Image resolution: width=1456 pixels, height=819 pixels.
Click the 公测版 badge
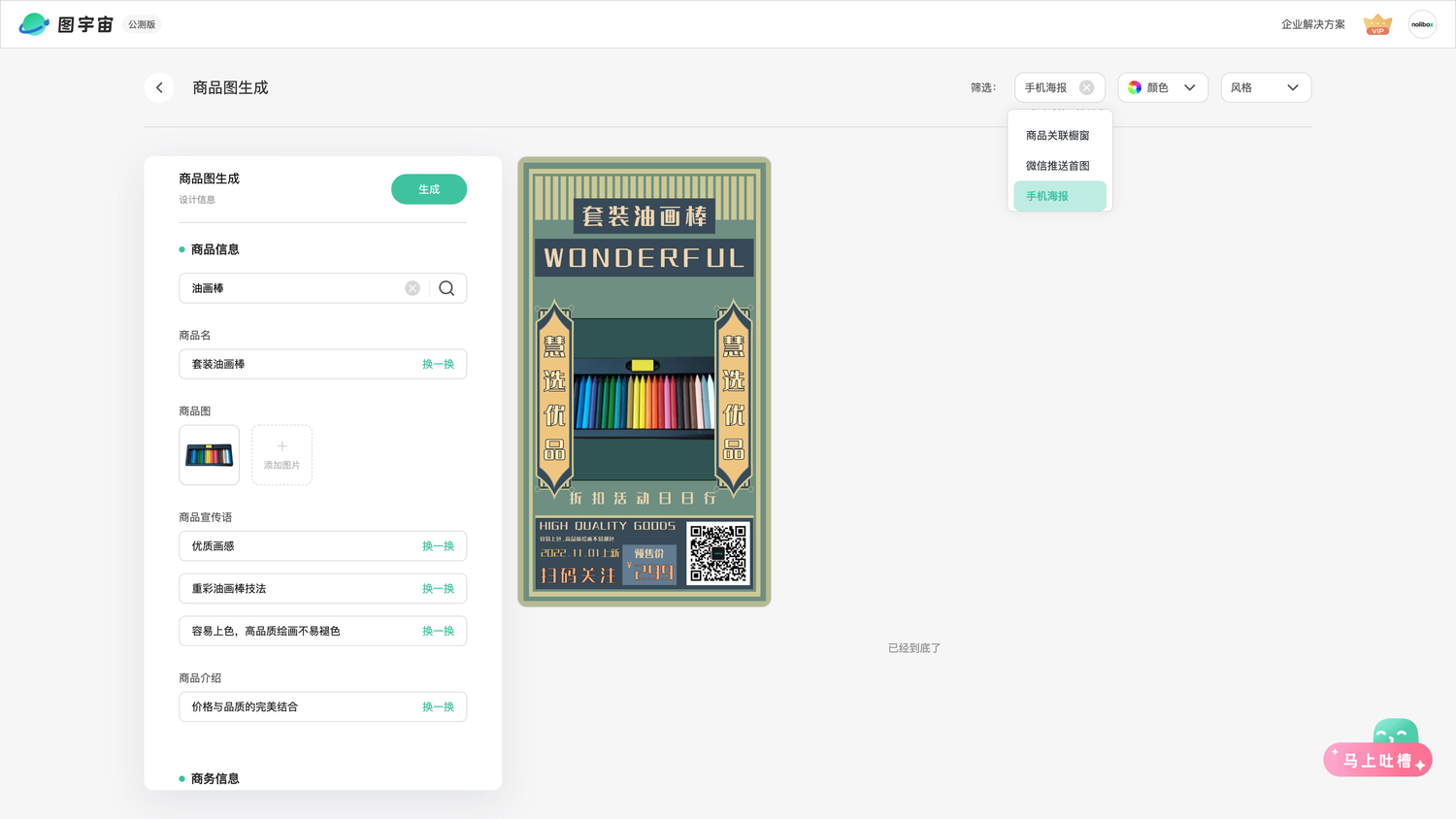point(142,24)
